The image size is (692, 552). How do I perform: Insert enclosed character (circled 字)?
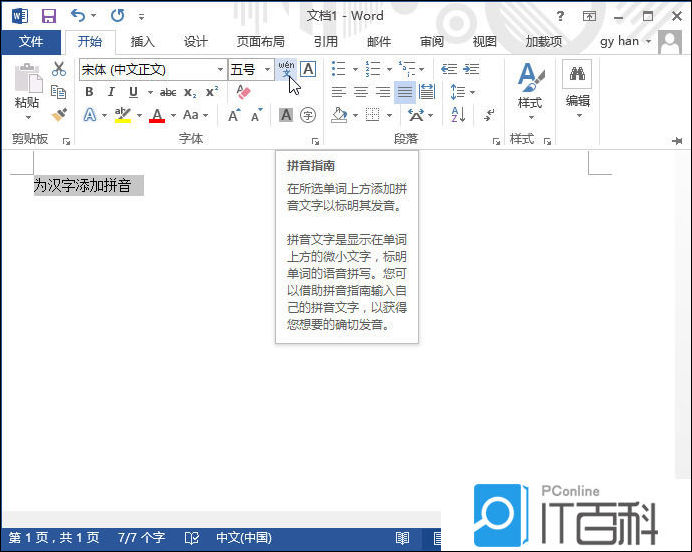coord(308,115)
